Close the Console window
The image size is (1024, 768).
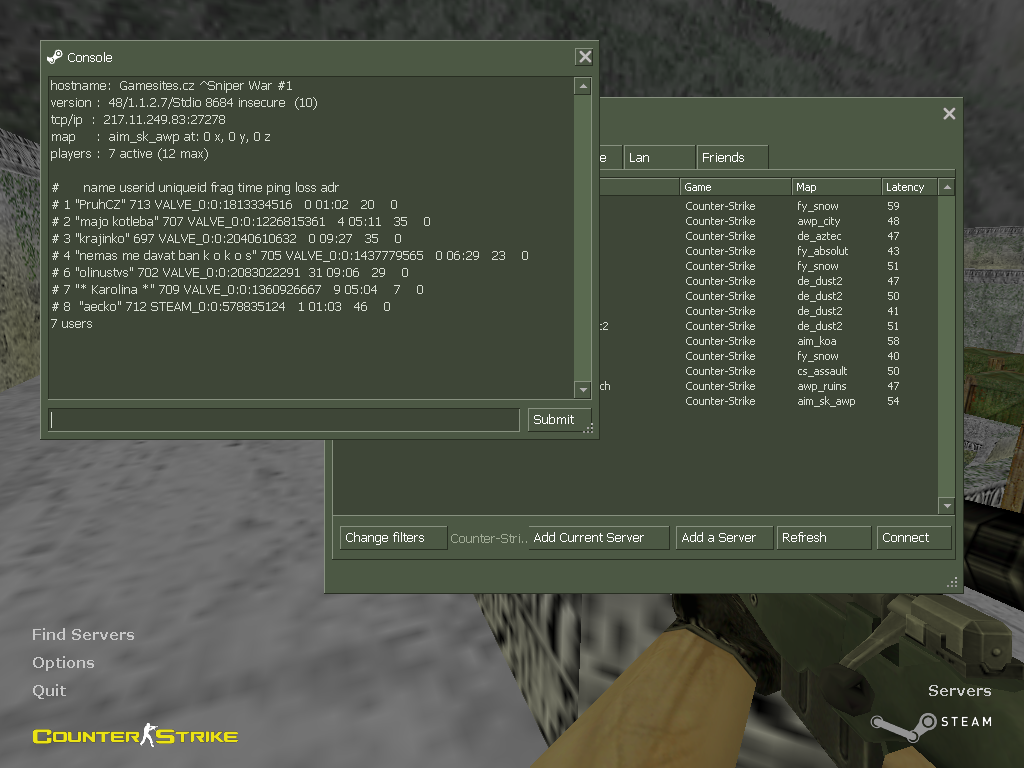point(584,57)
